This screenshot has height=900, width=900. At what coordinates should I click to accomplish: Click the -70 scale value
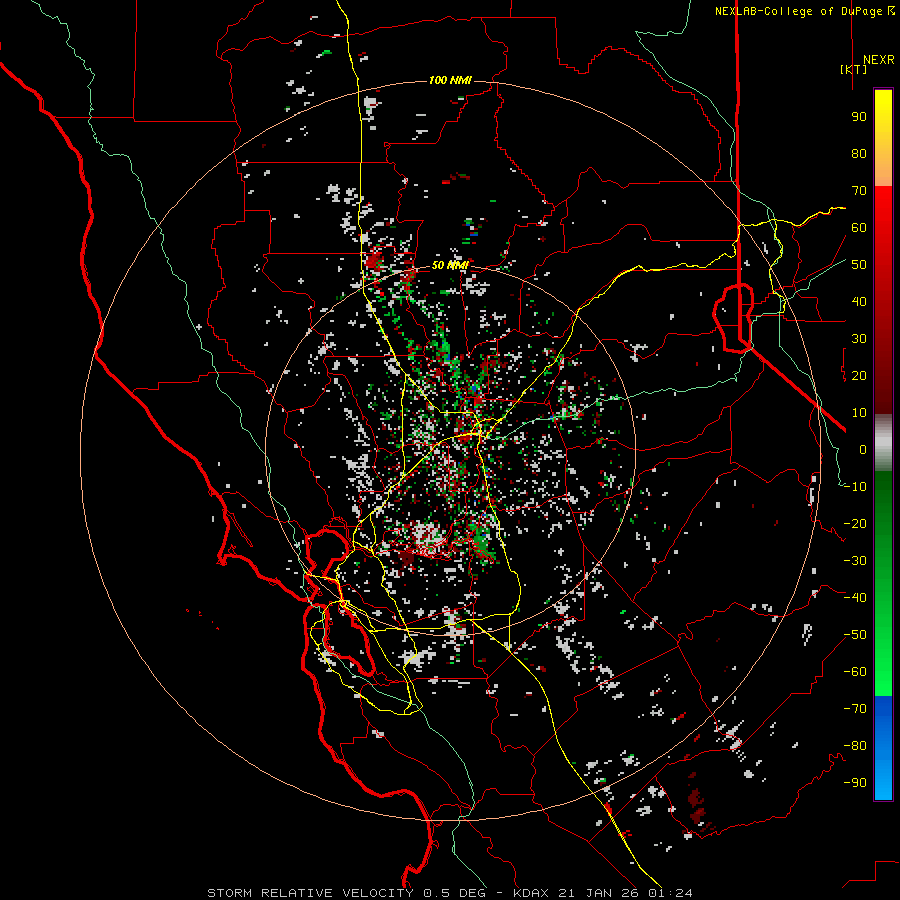[855, 709]
